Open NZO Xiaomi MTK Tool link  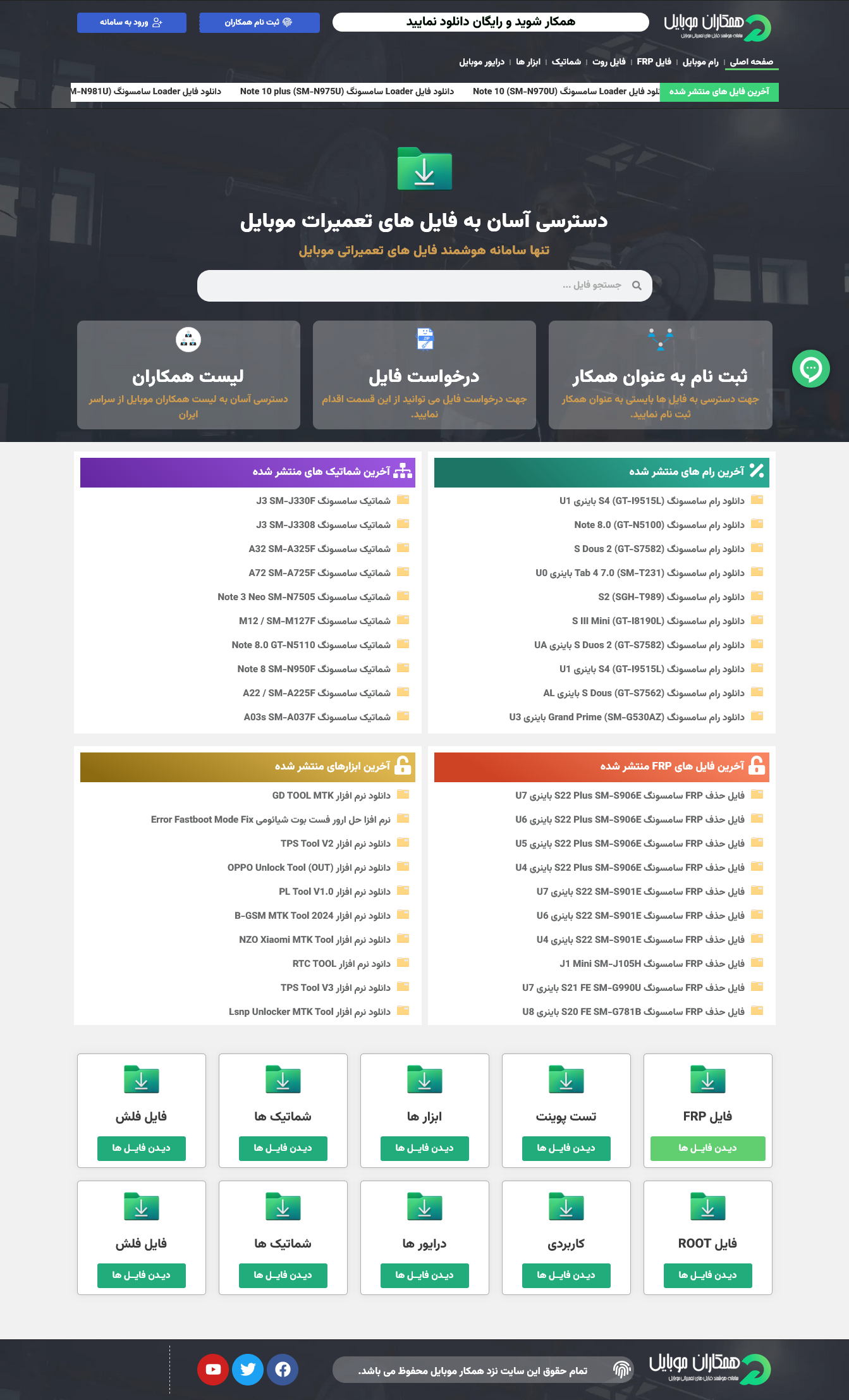[315, 940]
